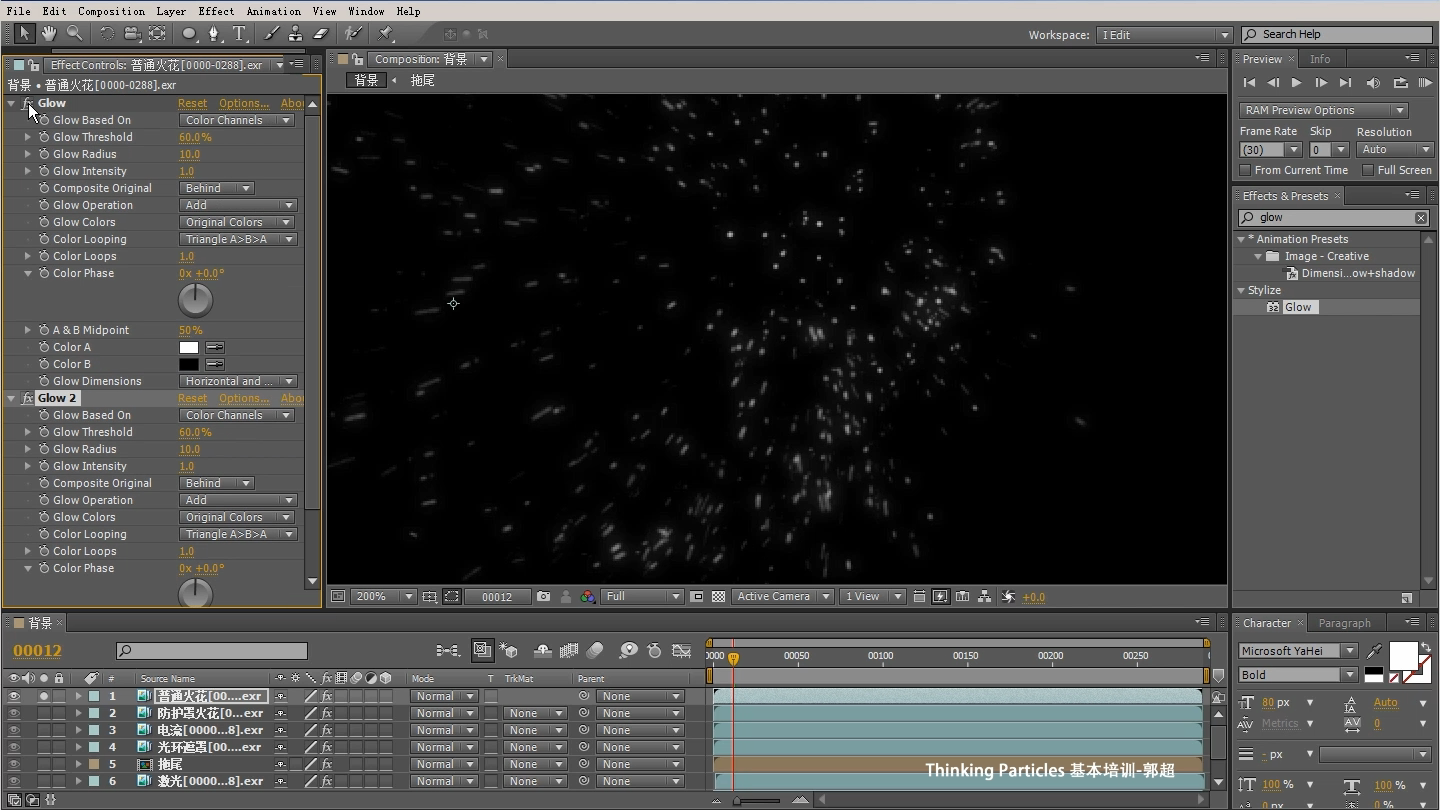The width and height of the screenshot is (1440, 810).
Task: Switch to the Paragraph tab
Action: [x=1344, y=623]
